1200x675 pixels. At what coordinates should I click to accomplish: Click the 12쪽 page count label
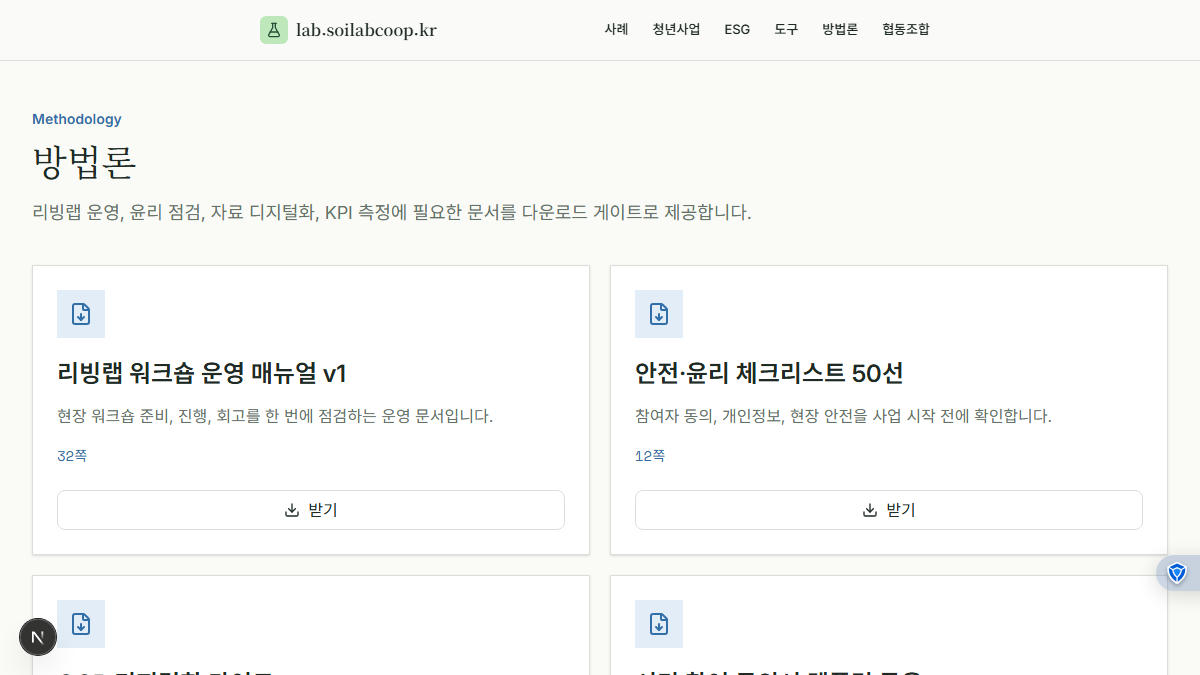click(x=650, y=456)
